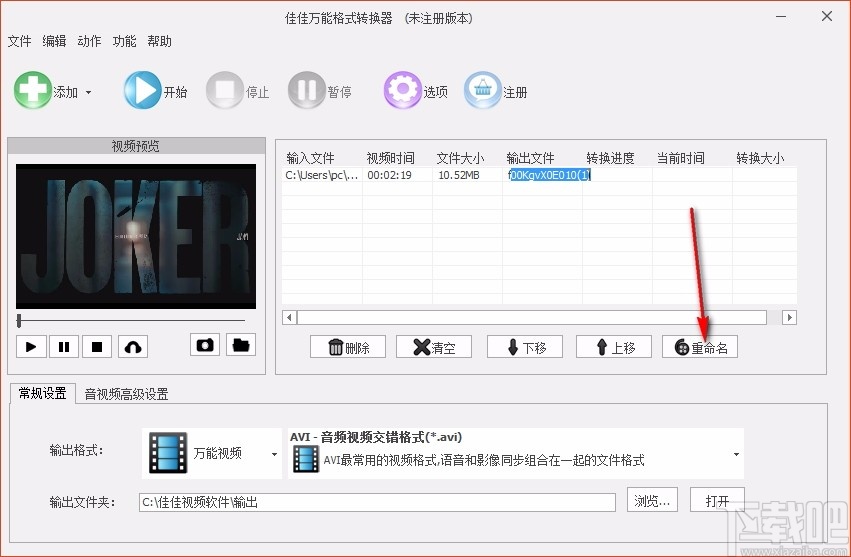Viewport: 851px width, 557px height.
Task: Click the 清空 clear list button
Action: pyautogui.click(x=434, y=347)
